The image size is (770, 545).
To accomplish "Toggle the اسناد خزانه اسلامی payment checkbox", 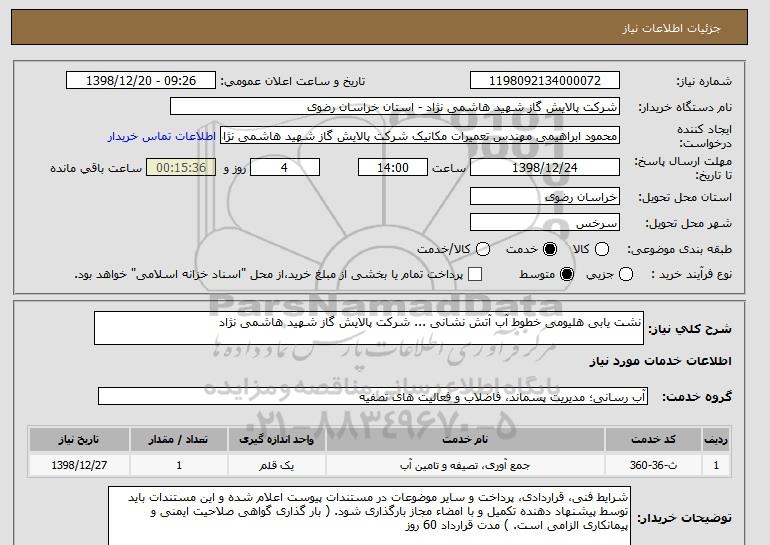I will coord(475,274).
